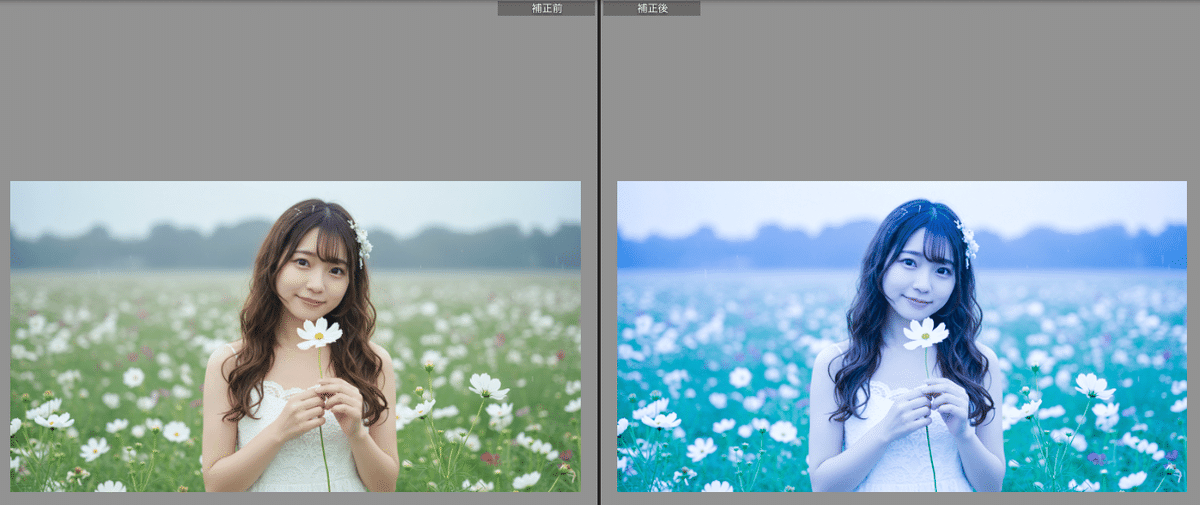The image size is (1200, 505).
Task: Click the hair ornament in the after photo
Action: [968, 240]
